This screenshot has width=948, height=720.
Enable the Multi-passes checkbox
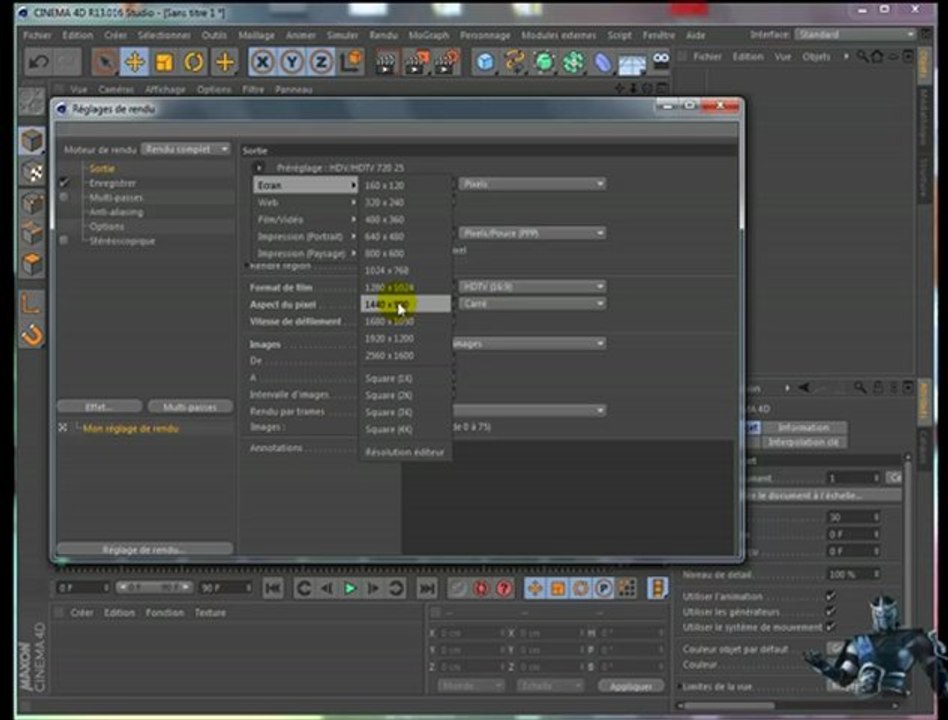point(65,198)
